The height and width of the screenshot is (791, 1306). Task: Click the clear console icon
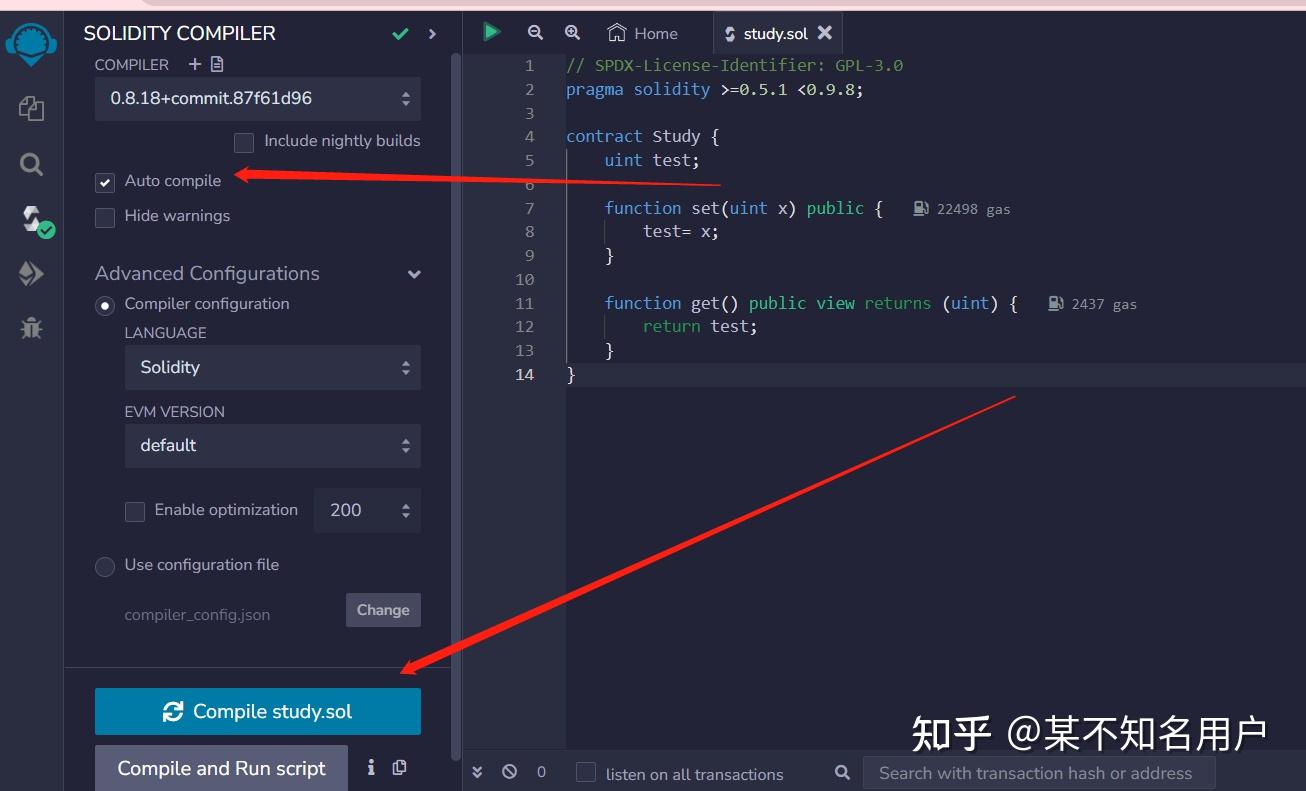510,772
